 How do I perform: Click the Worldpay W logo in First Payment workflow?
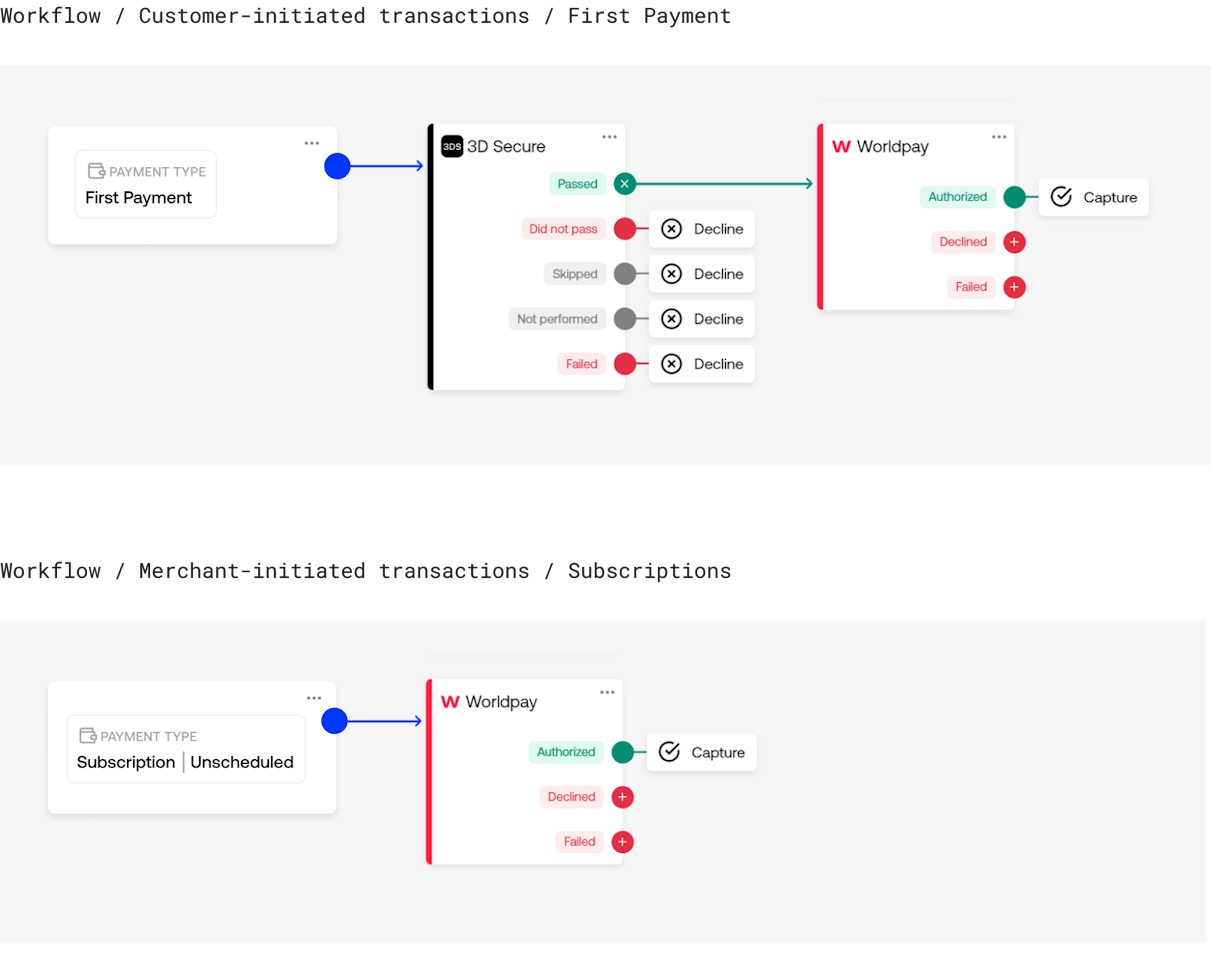click(x=841, y=146)
